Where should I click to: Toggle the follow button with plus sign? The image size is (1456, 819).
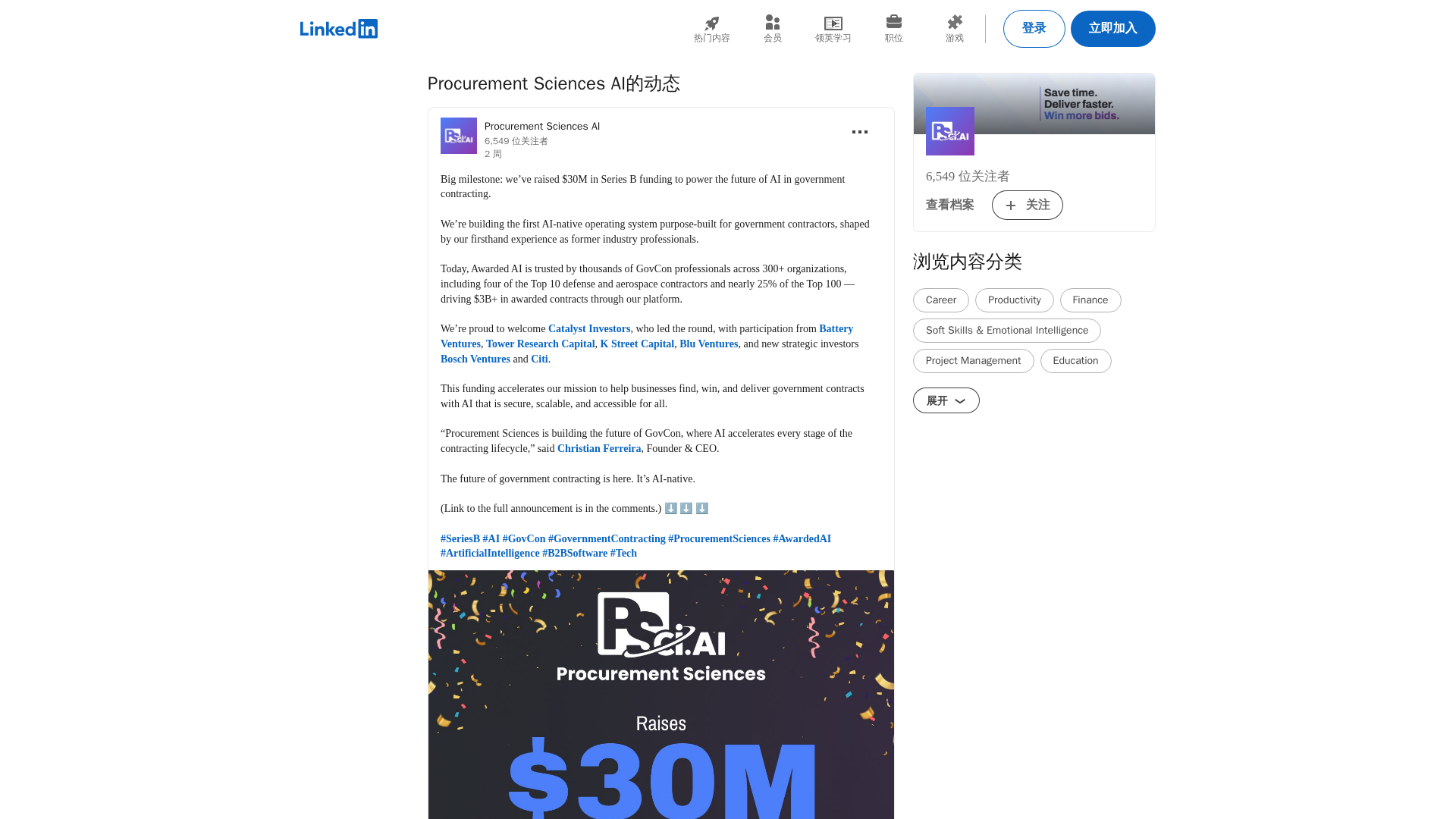click(1027, 205)
